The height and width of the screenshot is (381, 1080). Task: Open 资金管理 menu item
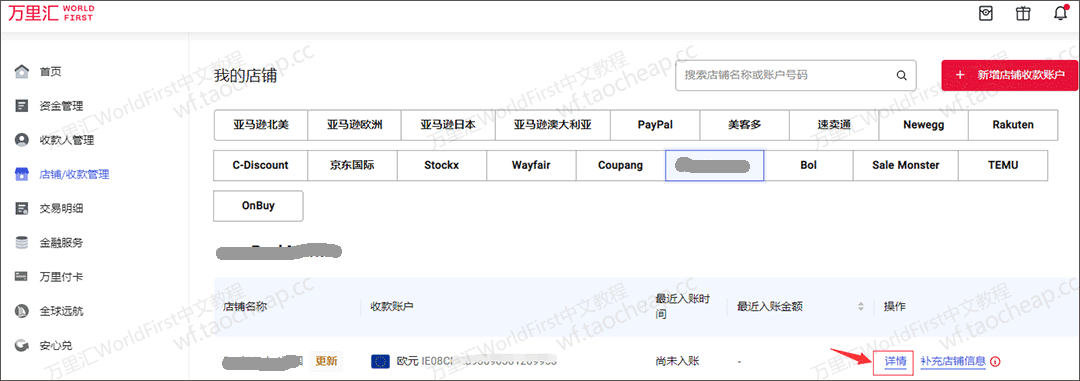pos(61,106)
